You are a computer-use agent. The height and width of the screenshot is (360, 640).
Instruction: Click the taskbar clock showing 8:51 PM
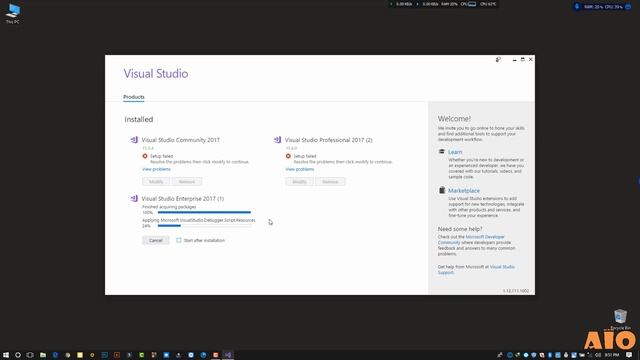(611, 355)
